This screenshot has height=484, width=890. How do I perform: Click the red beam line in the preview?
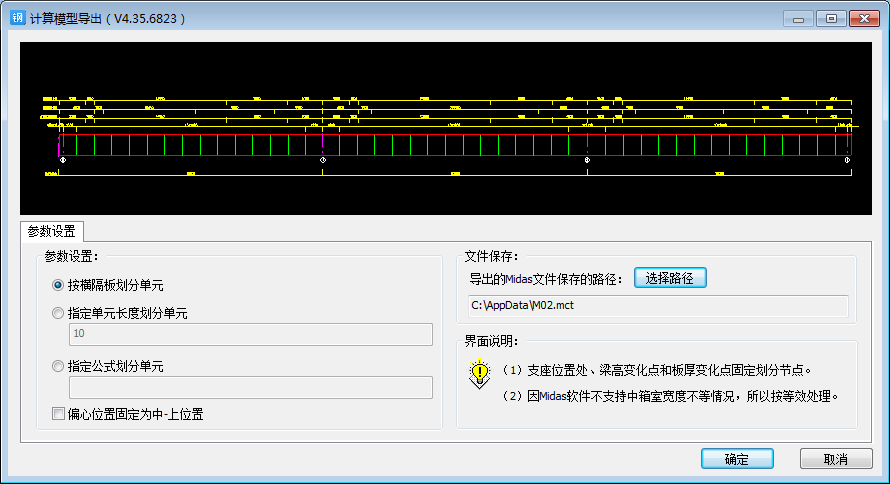pyautogui.click(x=450, y=134)
